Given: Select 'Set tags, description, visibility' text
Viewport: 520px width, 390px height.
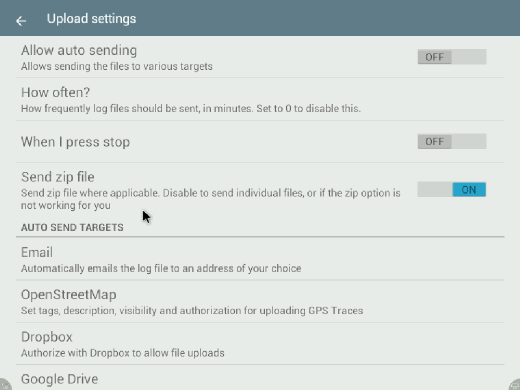Looking at the screenshot, I should click(x=192, y=310).
